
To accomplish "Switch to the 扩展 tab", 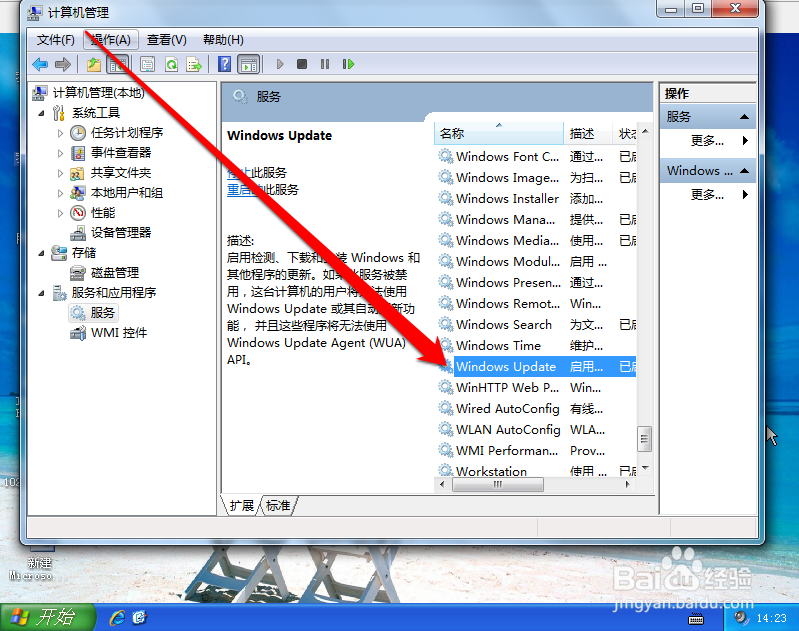I will [x=241, y=506].
